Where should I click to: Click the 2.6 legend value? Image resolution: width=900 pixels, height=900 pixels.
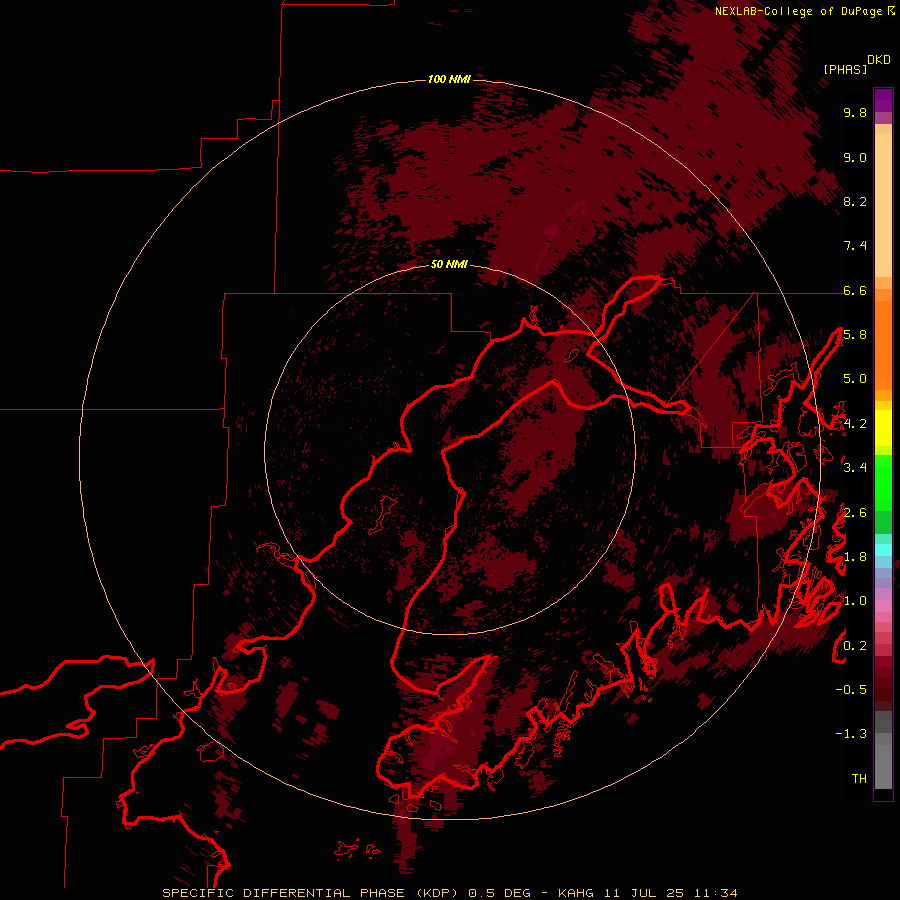[x=855, y=512]
